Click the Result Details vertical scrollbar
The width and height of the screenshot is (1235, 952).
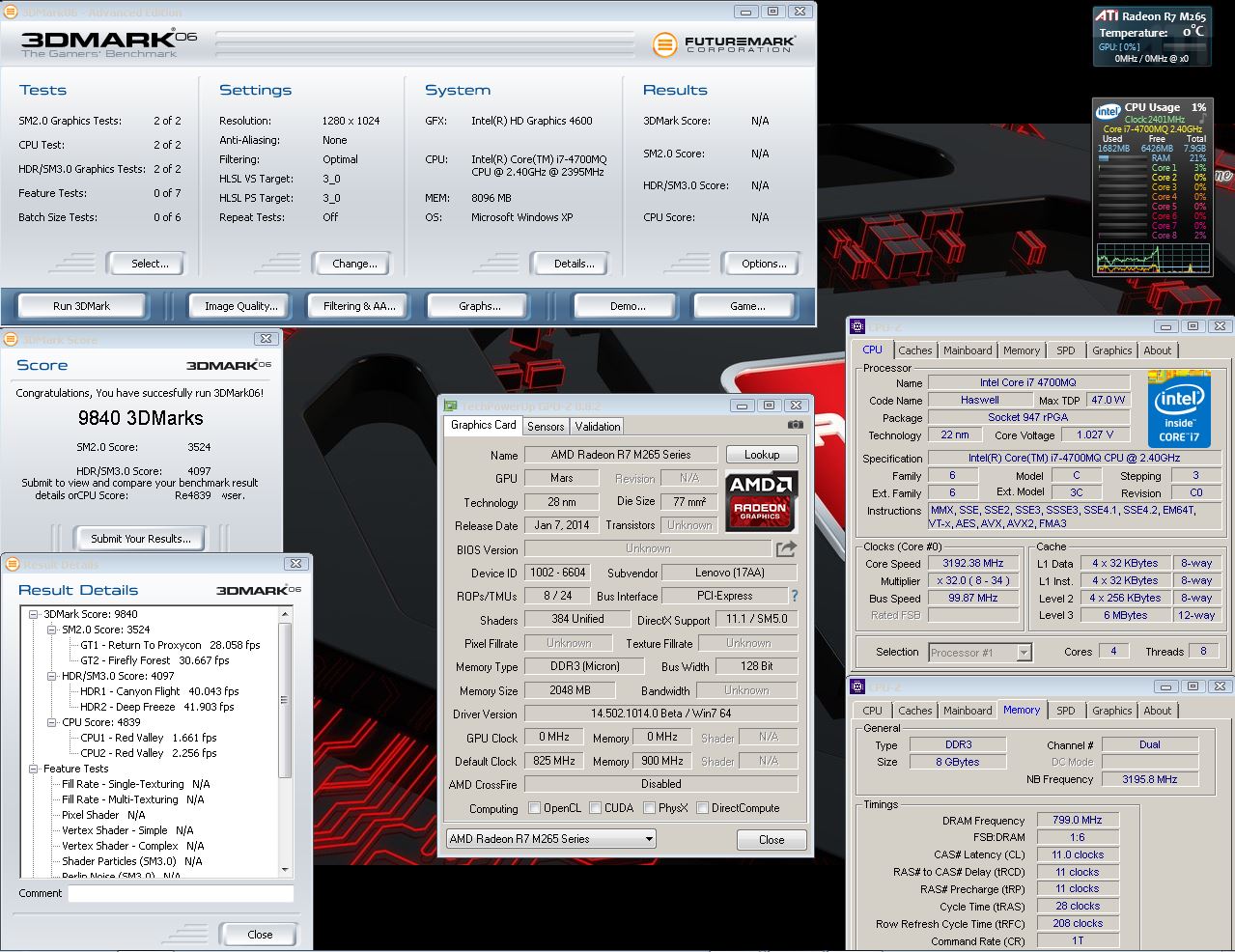(x=285, y=742)
